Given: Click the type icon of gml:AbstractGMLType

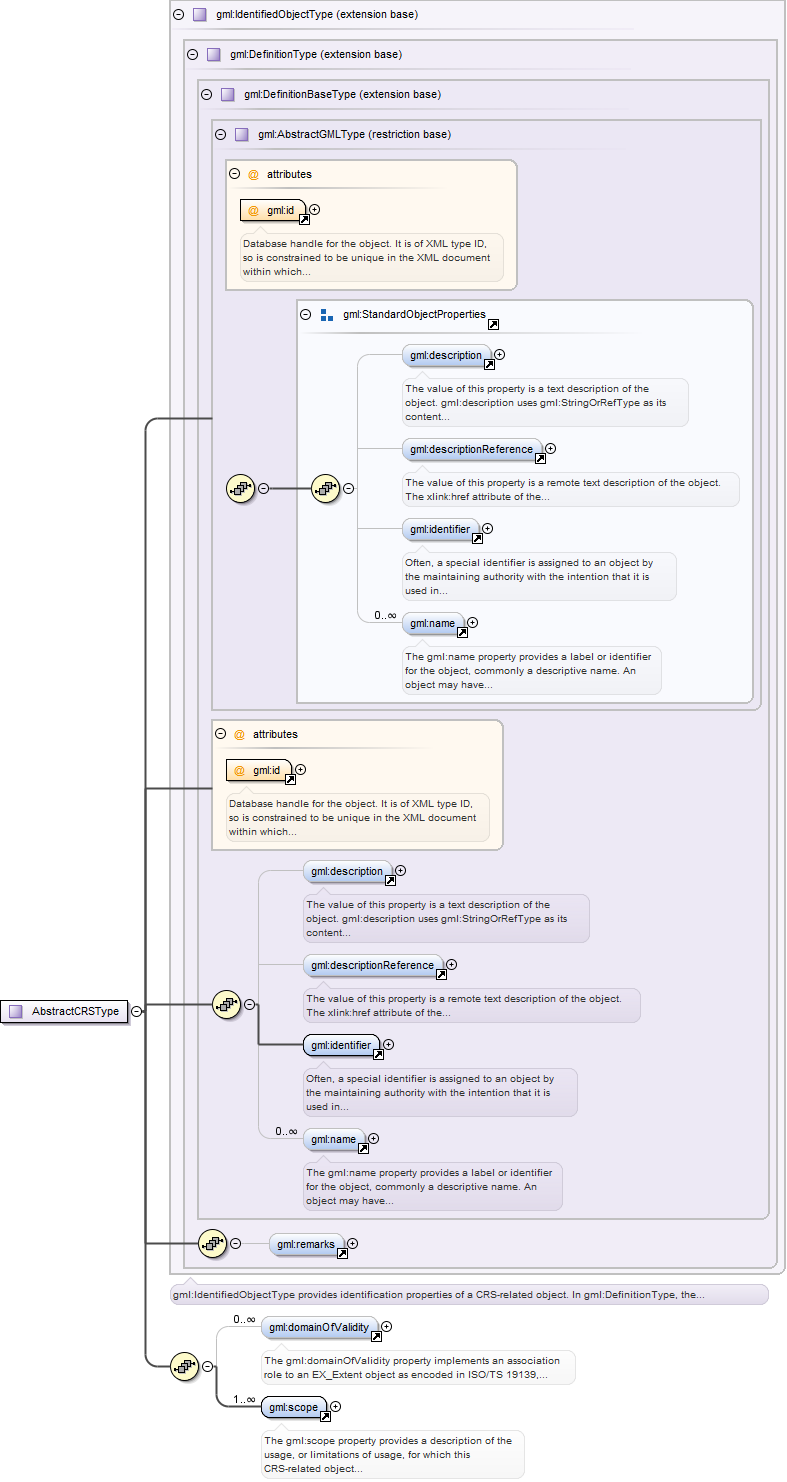Looking at the screenshot, I should click(241, 134).
